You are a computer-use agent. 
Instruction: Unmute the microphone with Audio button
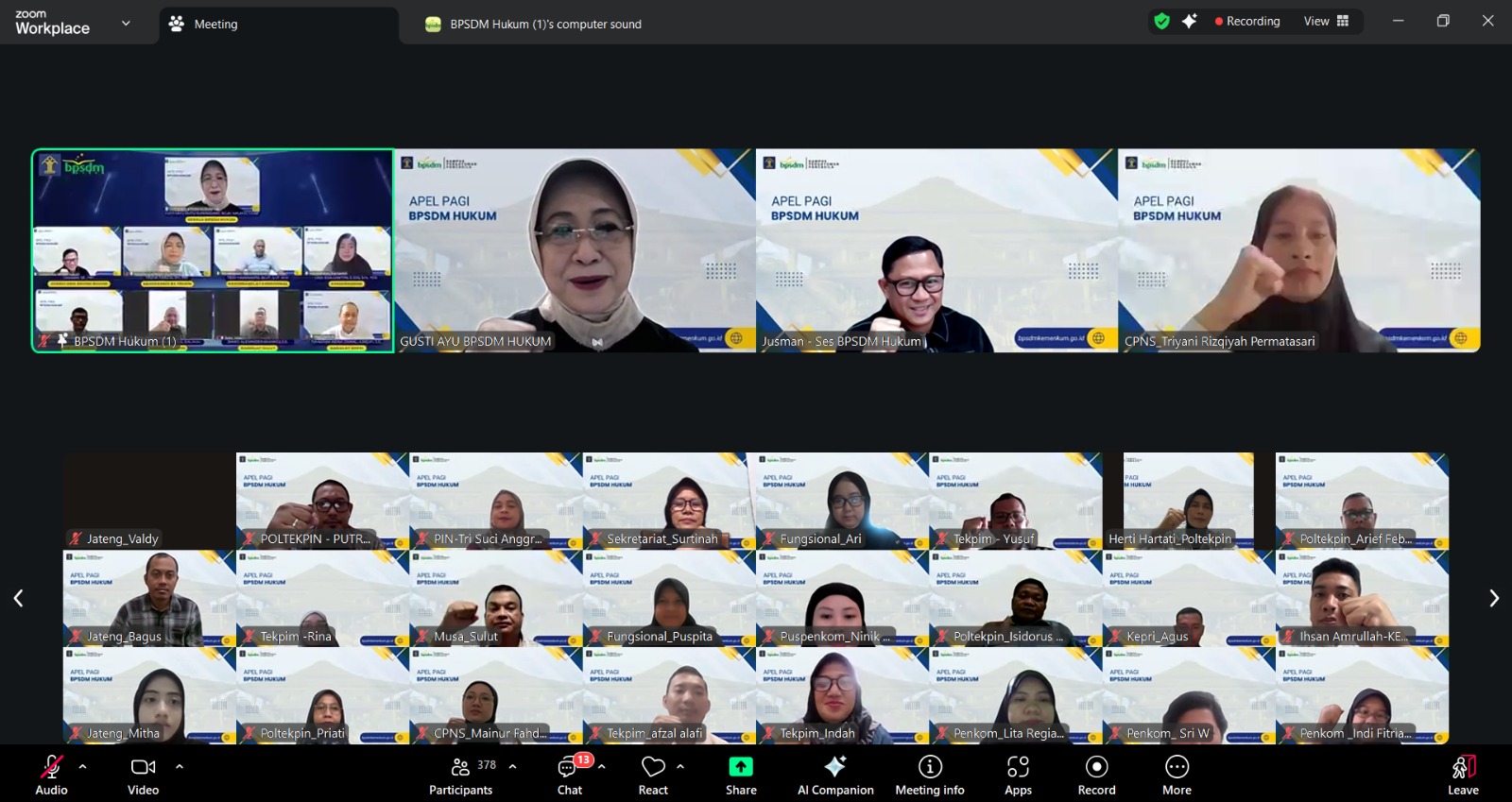tap(52, 775)
